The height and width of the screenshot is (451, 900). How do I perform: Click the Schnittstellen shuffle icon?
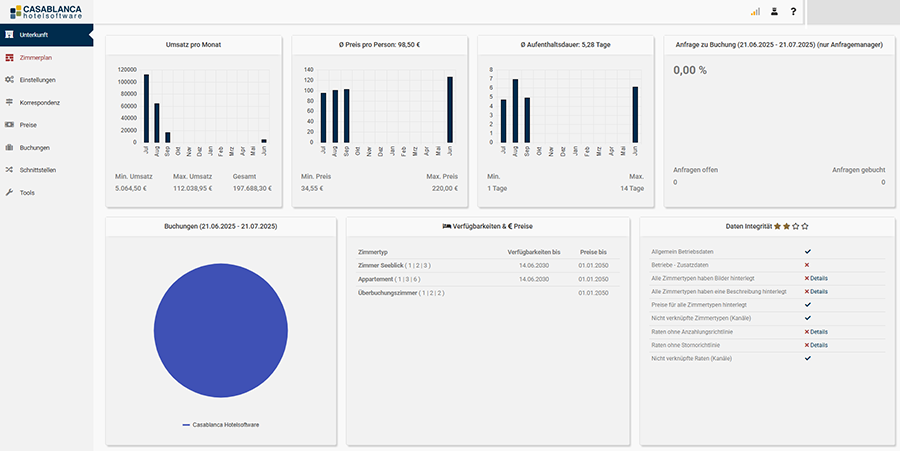pyautogui.click(x=9, y=170)
